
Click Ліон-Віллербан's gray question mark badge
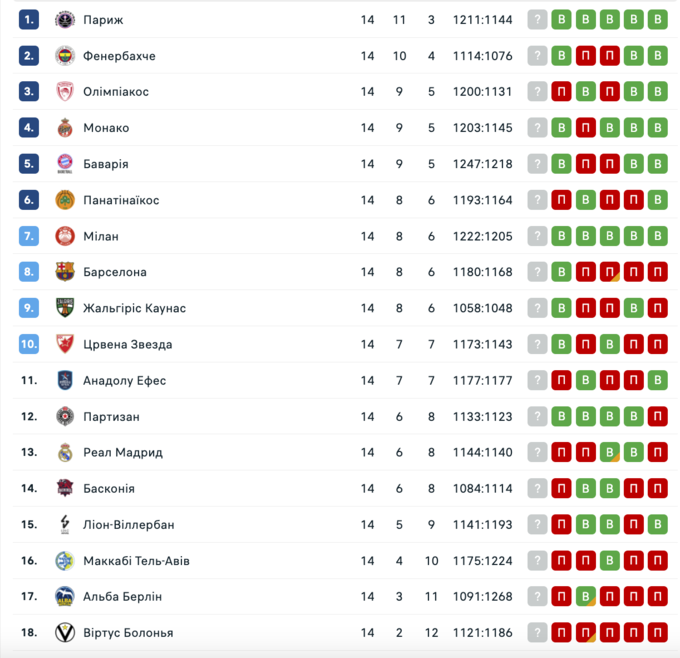(538, 525)
